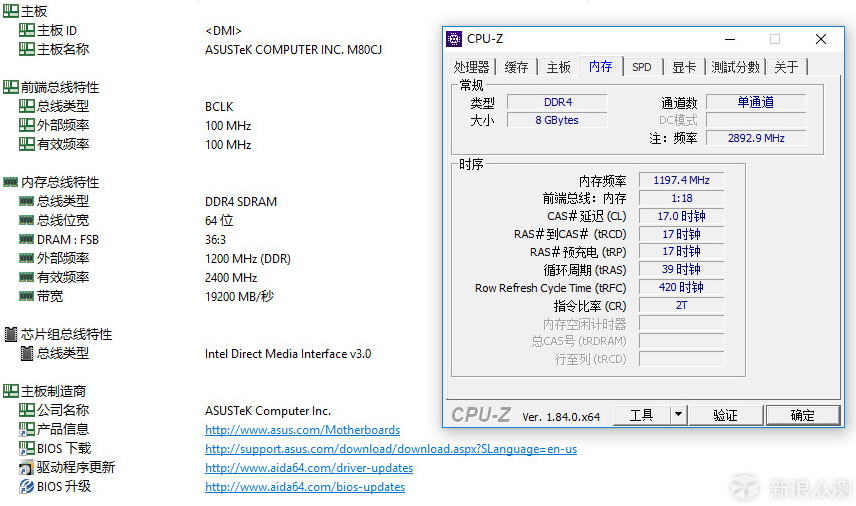
Task: Click the 前端总线特性 section icon
Action: (x=11, y=87)
